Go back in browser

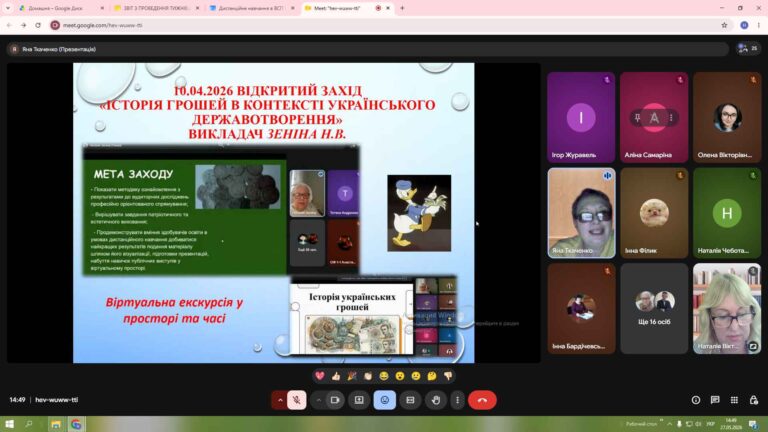point(9,25)
